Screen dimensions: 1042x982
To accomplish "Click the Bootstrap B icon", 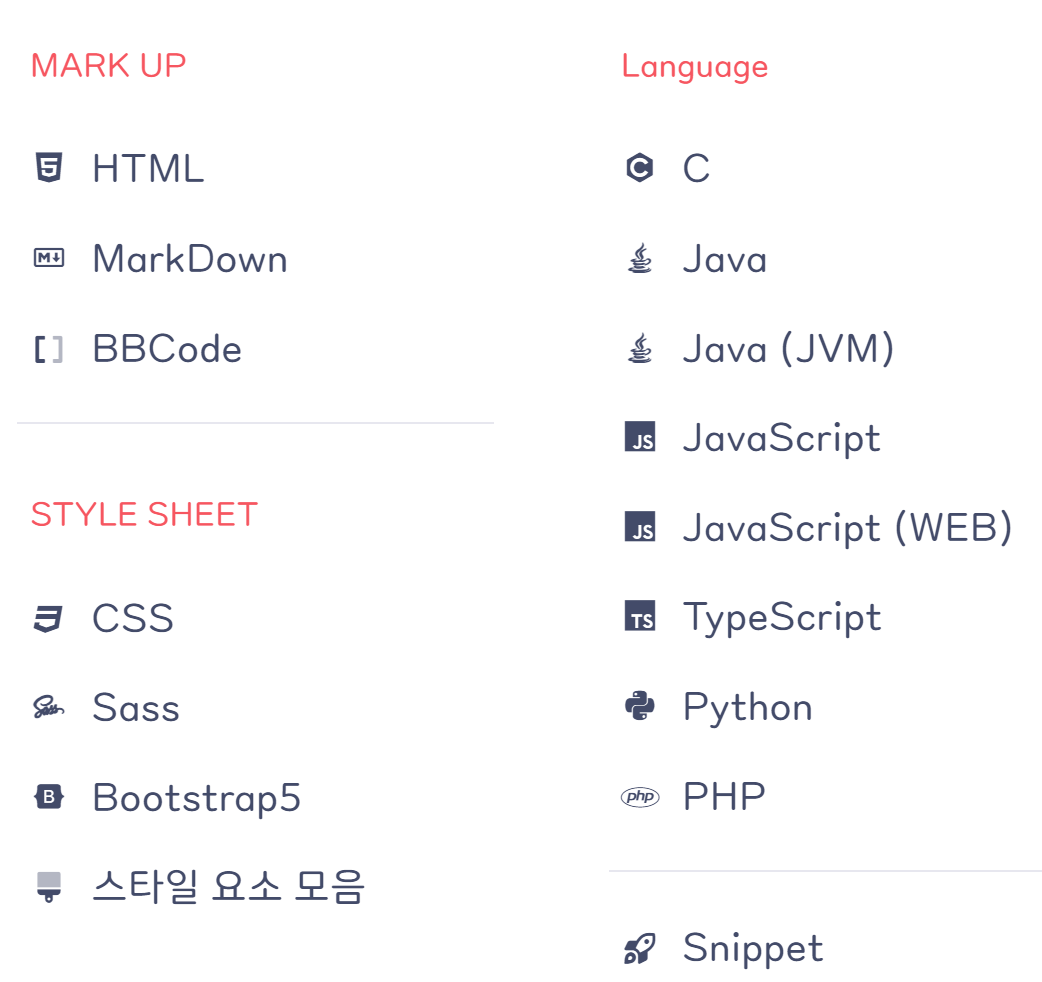I will [49, 797].
